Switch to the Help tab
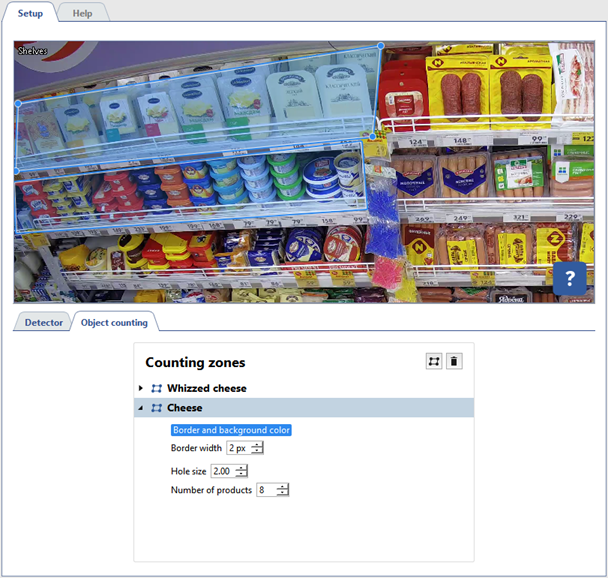This screenshot has width=608, height=578. coord(82,13)
